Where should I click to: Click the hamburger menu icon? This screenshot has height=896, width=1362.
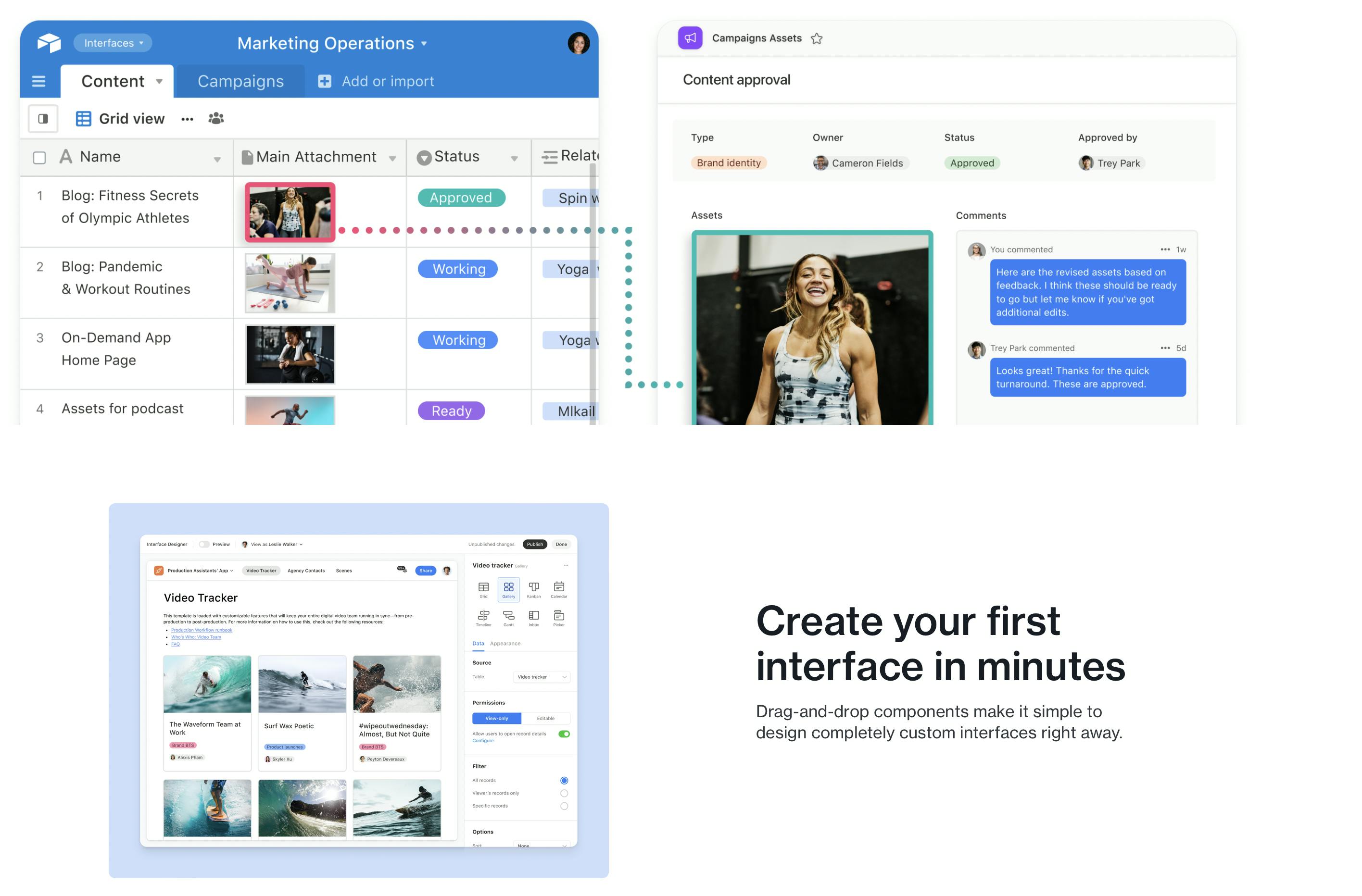pyautogui.click(x=38, y=81)
